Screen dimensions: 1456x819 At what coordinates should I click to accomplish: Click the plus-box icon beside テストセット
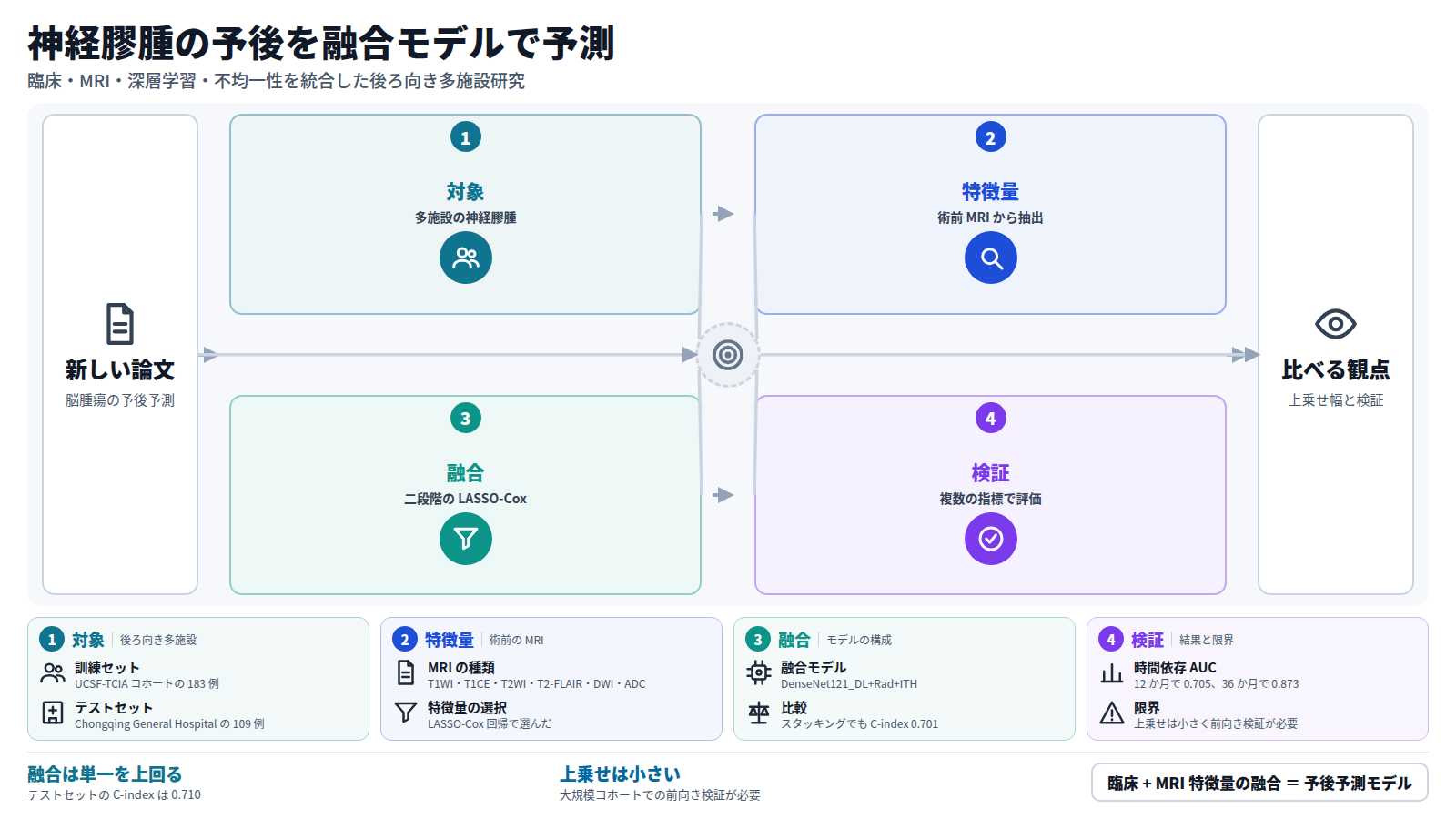(x=53, y=713)
